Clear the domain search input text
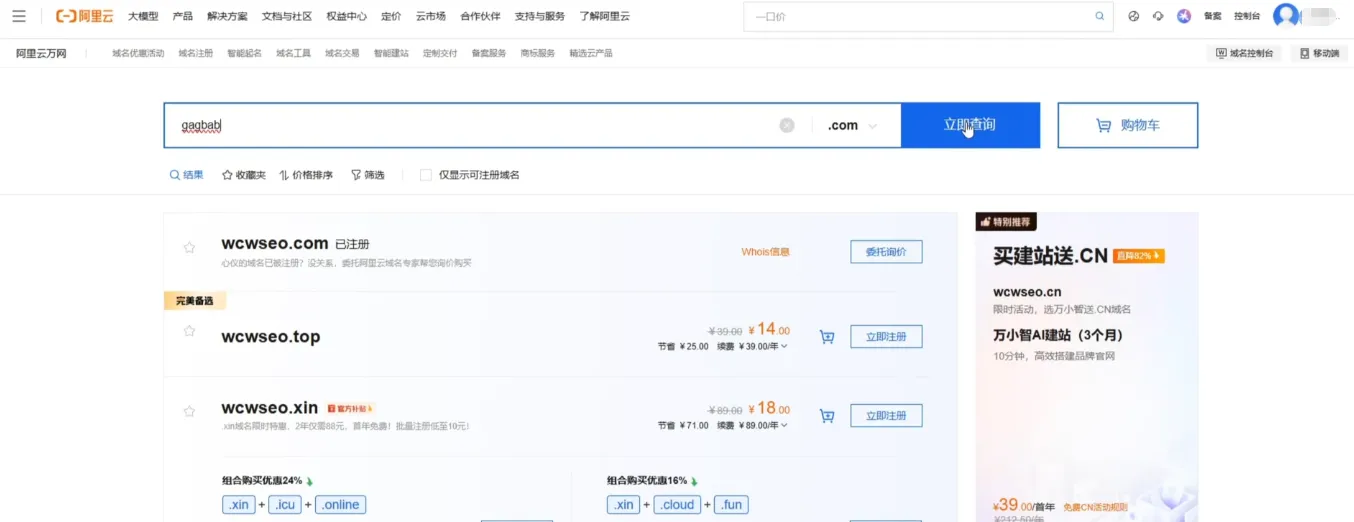Image resolution: width=1354 pixels, height=522 pixels. [x=787, y=125]
